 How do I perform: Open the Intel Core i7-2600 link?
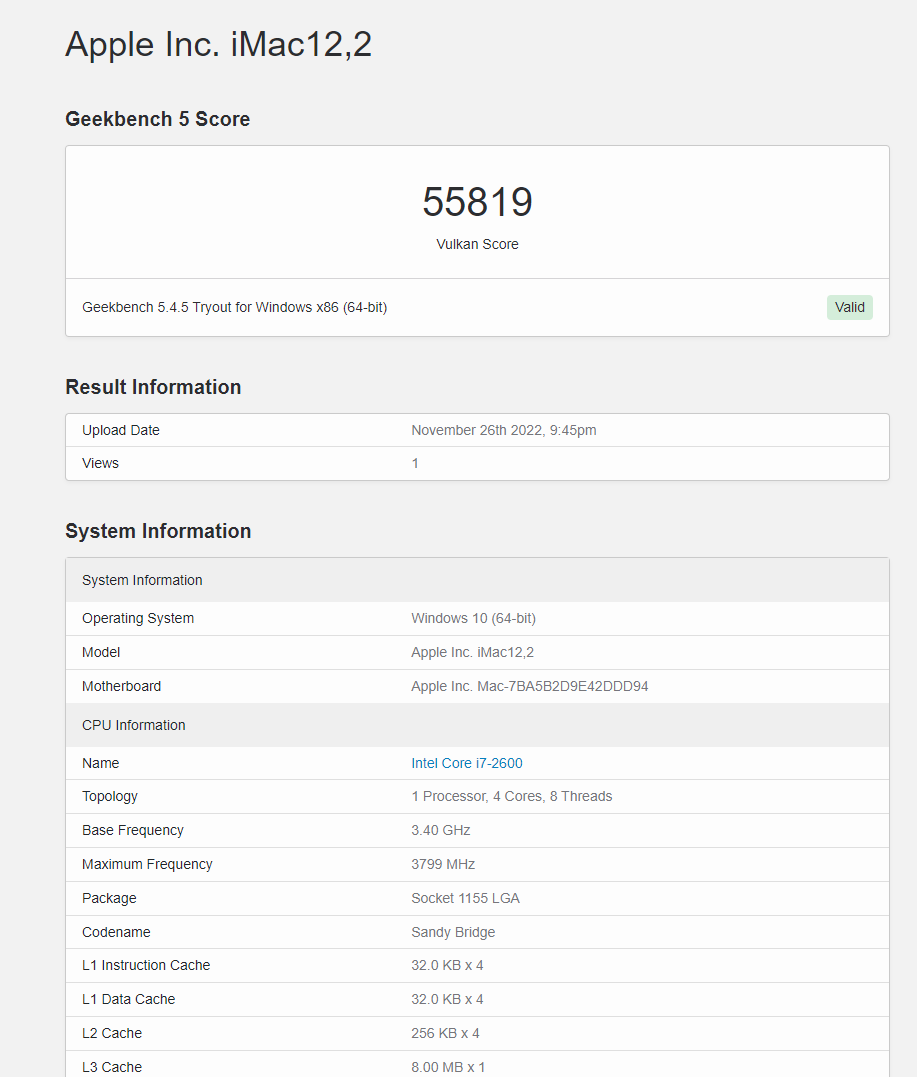pos(466,763)
